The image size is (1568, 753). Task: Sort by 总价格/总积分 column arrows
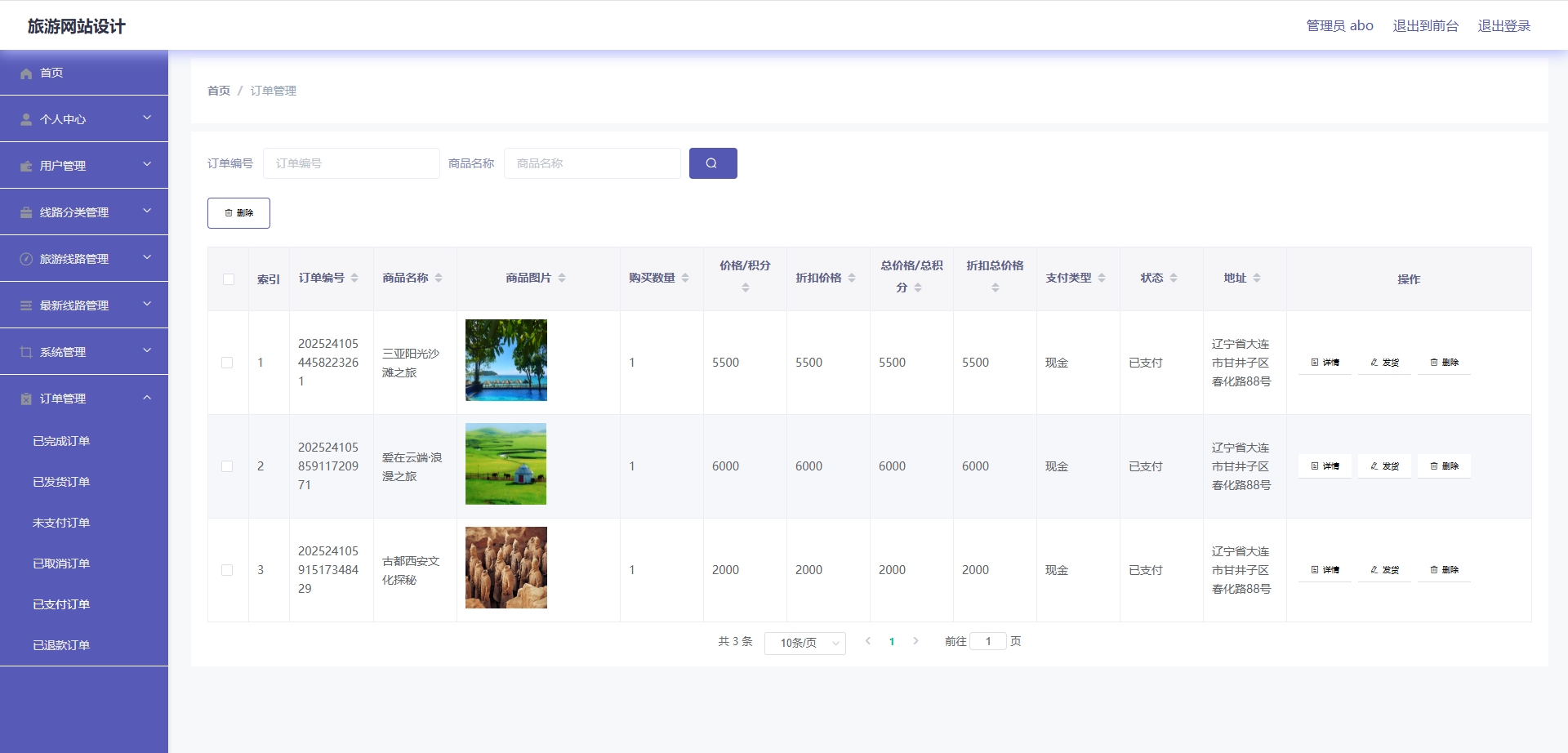pyautogui.click(x=918, y=288)
